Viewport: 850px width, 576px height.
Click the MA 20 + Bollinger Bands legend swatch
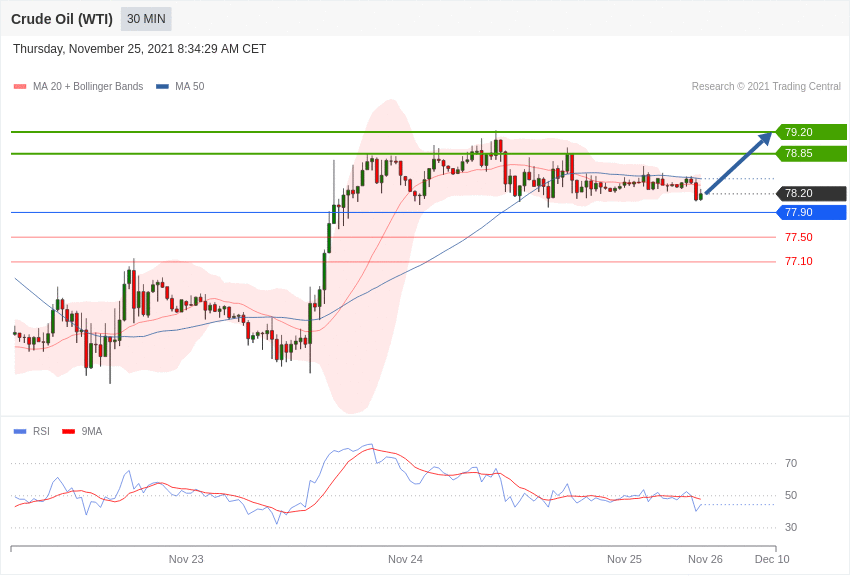(20, 86)
